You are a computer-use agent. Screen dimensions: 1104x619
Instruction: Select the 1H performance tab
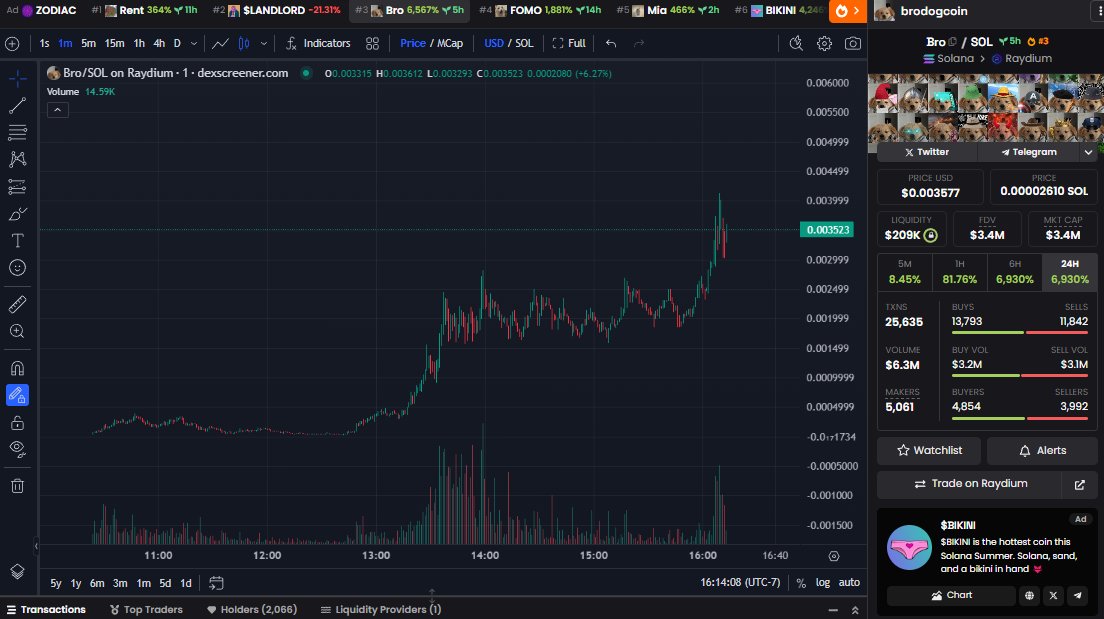[x=960, y=272]
